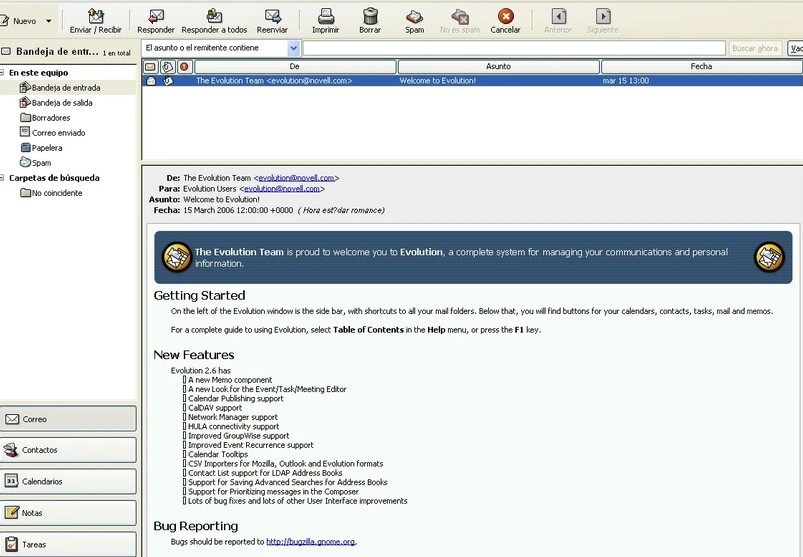Click the left Evolution logo in banner
The height and width of the screenshot is (557, 803).
177,257
